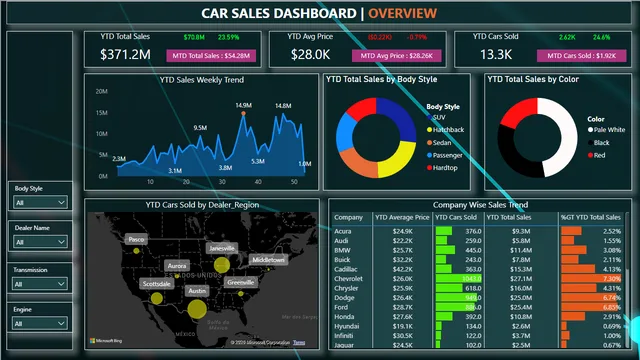Click the 7.30% share bar cell

[591, 279]
